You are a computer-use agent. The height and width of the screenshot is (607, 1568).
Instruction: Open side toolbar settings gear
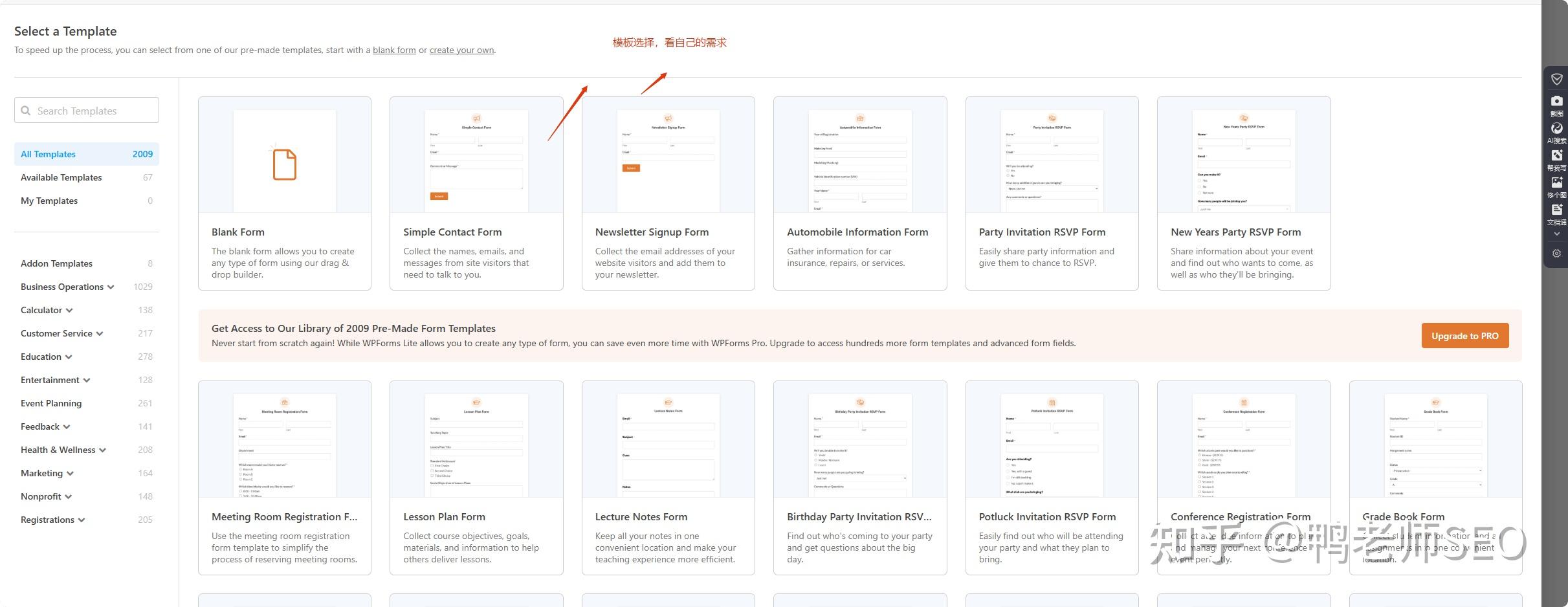tap(1557, 254)
